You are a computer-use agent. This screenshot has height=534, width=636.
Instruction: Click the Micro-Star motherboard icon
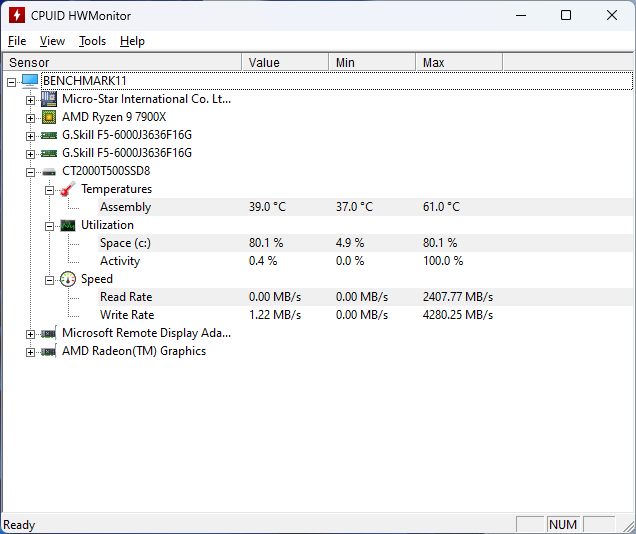(x=49, y=99)
